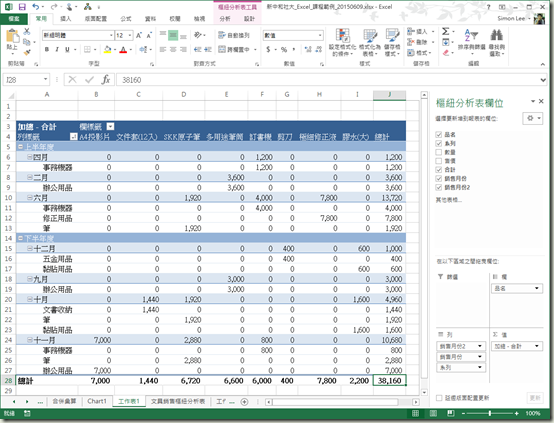Click the AutoSum sigma icon
The image size is (554, 423).
[x=446, y=31]
